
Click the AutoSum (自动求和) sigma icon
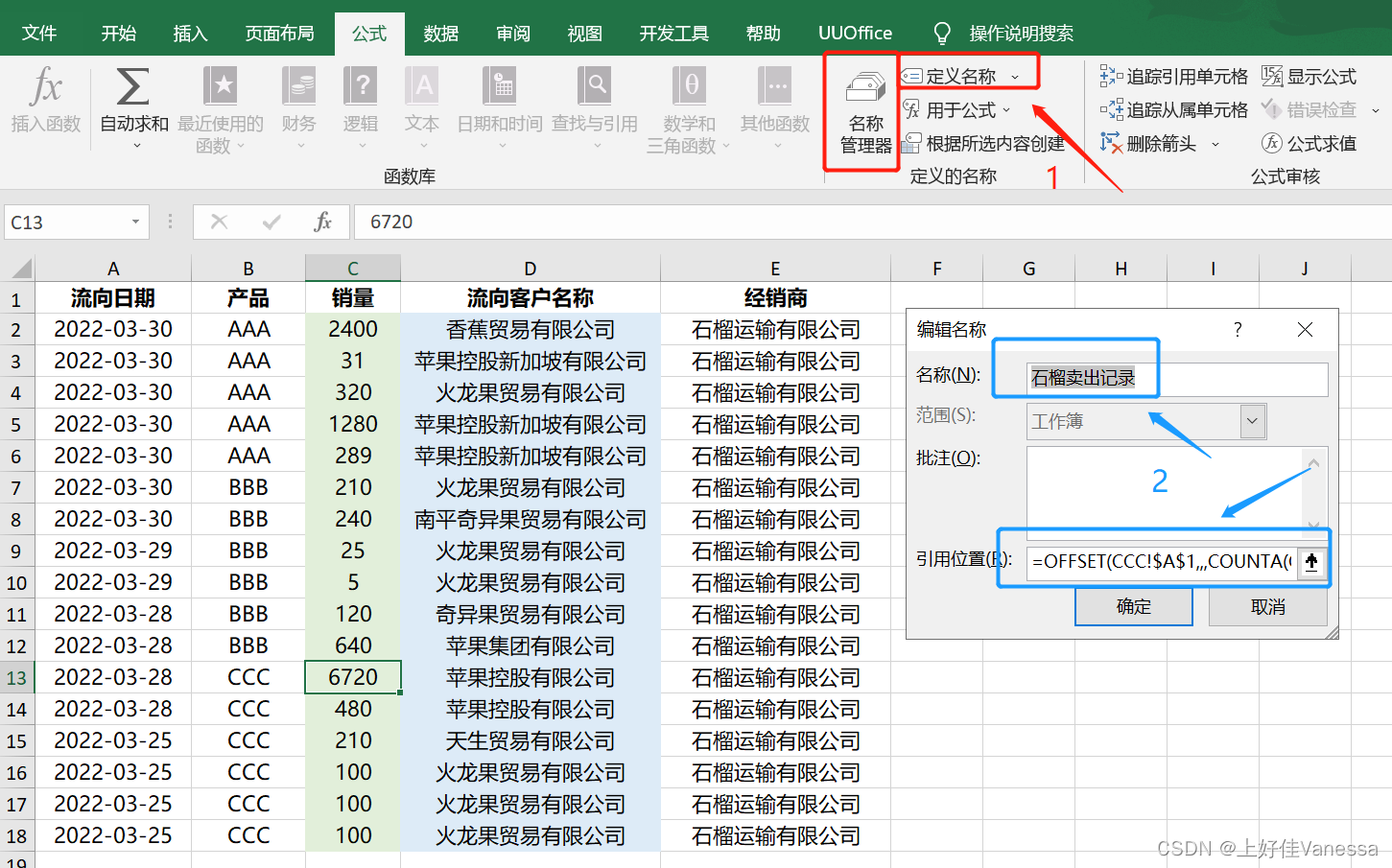pyautogui.click(x=133, y=86)
